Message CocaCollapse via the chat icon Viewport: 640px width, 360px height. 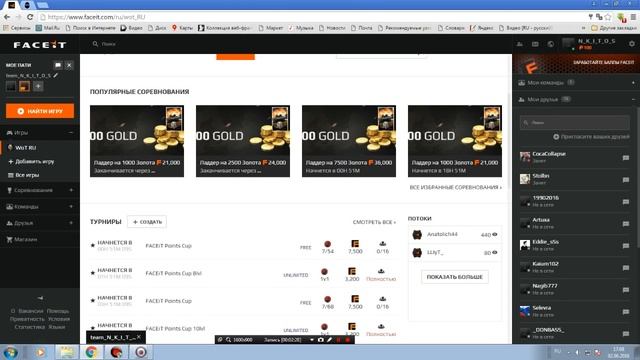(626, 158)
